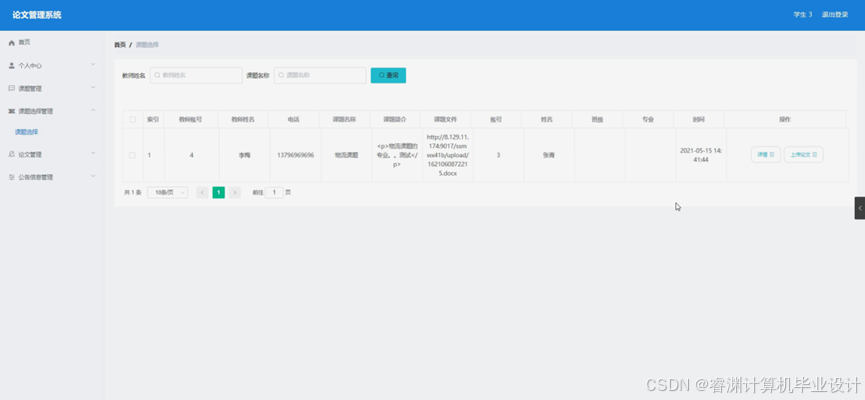Viewport: 865px width, 400px height.
Task: Click the icon beside 课题选择管理
Action: [x=12, y=111]
